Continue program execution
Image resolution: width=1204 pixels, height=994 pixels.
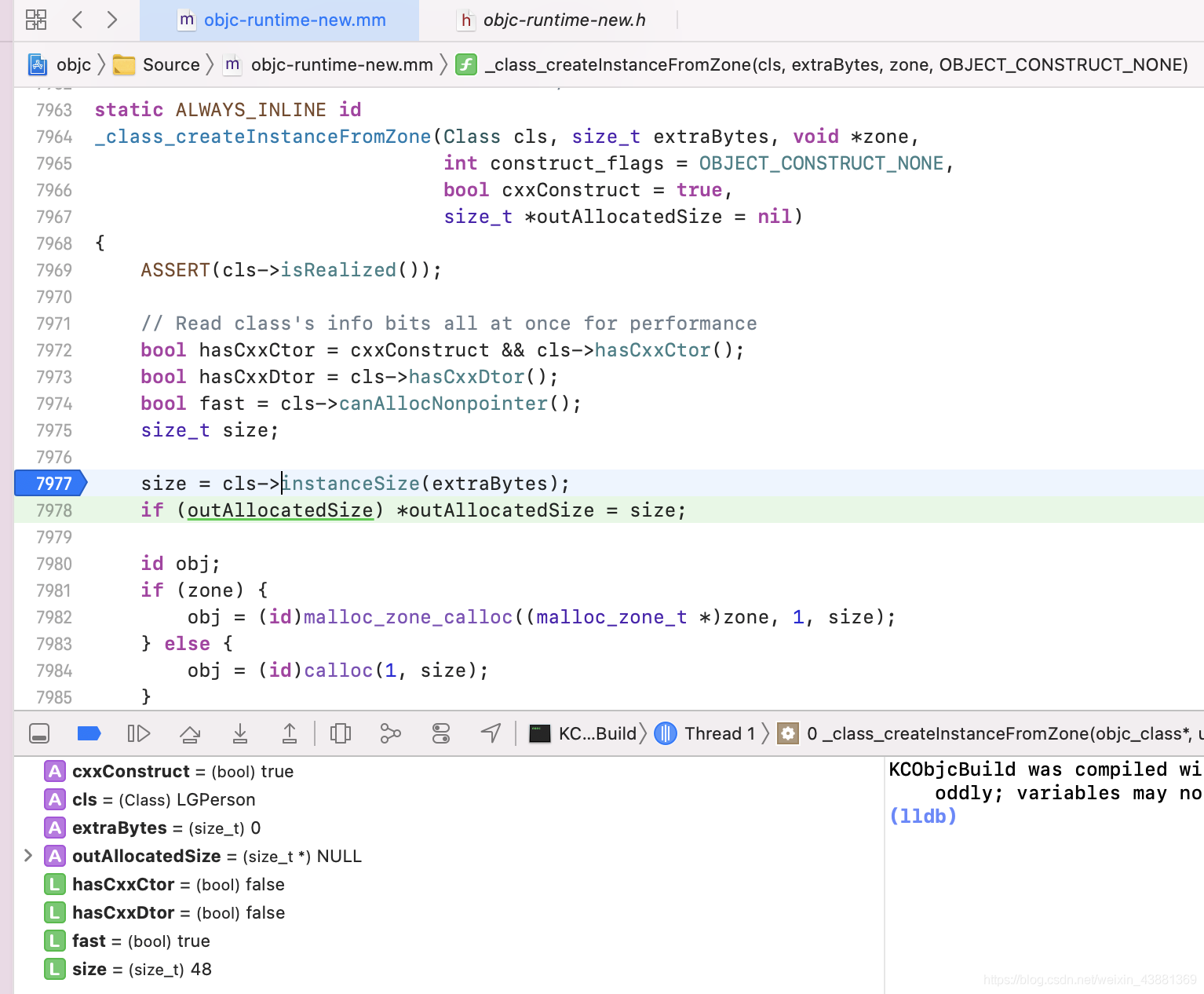click(139, 733)
